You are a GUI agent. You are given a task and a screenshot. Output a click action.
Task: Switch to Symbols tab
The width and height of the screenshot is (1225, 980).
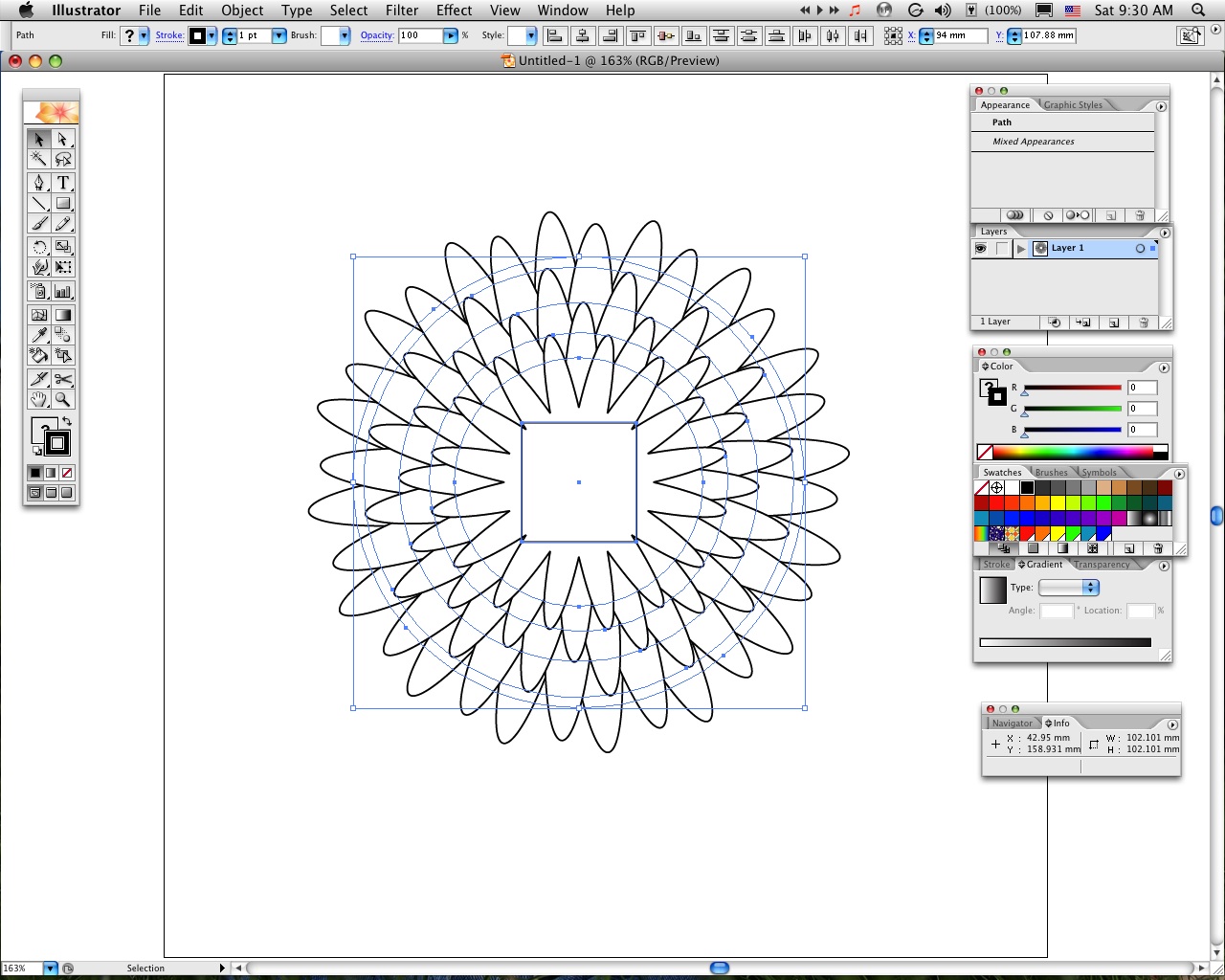1099,473
